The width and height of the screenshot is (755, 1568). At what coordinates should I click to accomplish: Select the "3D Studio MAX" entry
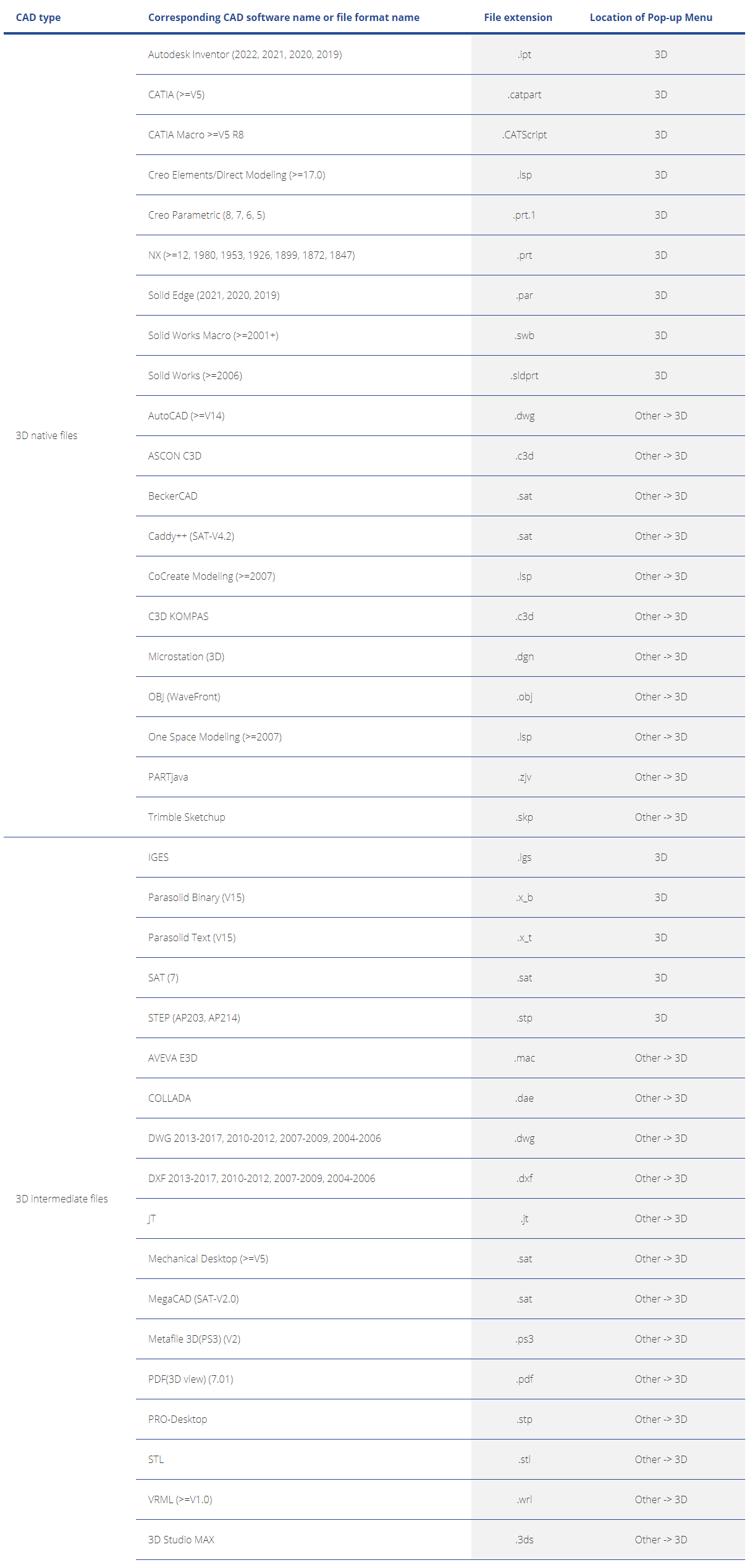(x=181, y=1540)
